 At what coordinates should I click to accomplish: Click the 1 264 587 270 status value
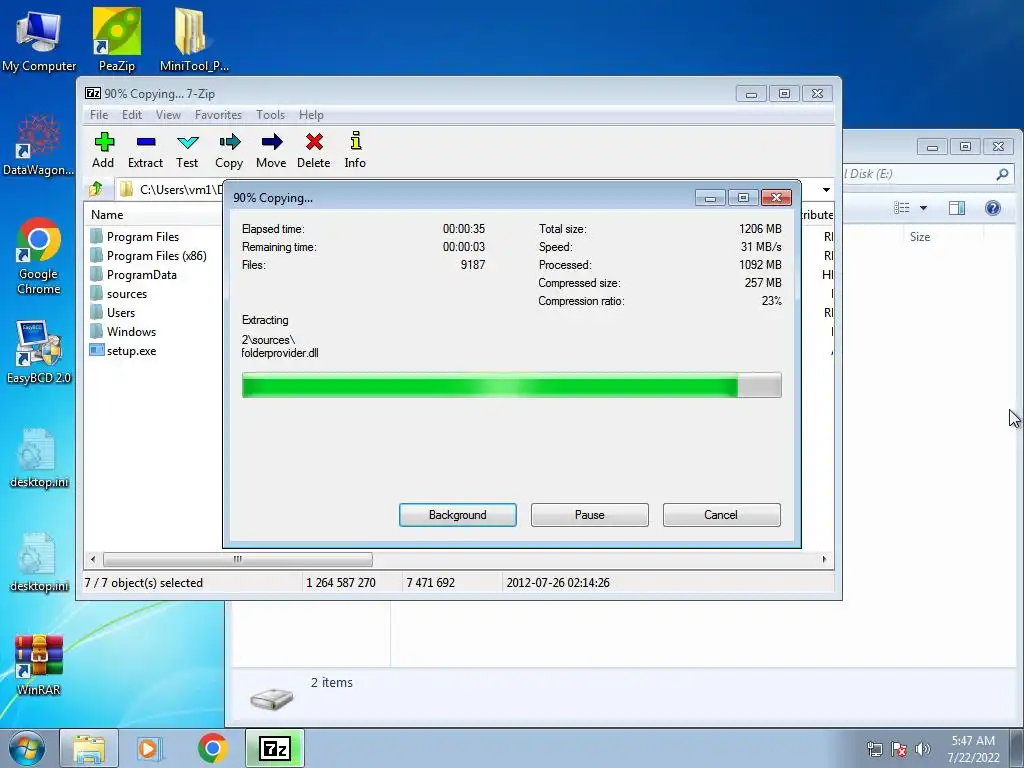coord(341,583)
